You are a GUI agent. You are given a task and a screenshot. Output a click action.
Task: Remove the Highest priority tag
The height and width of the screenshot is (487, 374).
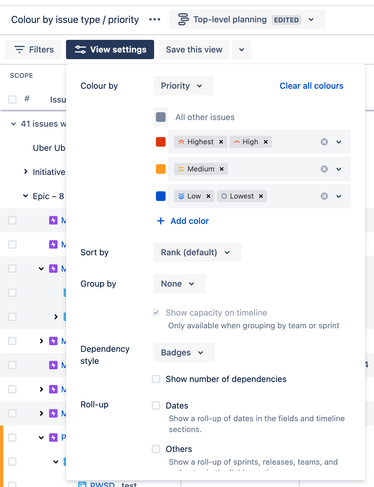click(x=221, y=142)
